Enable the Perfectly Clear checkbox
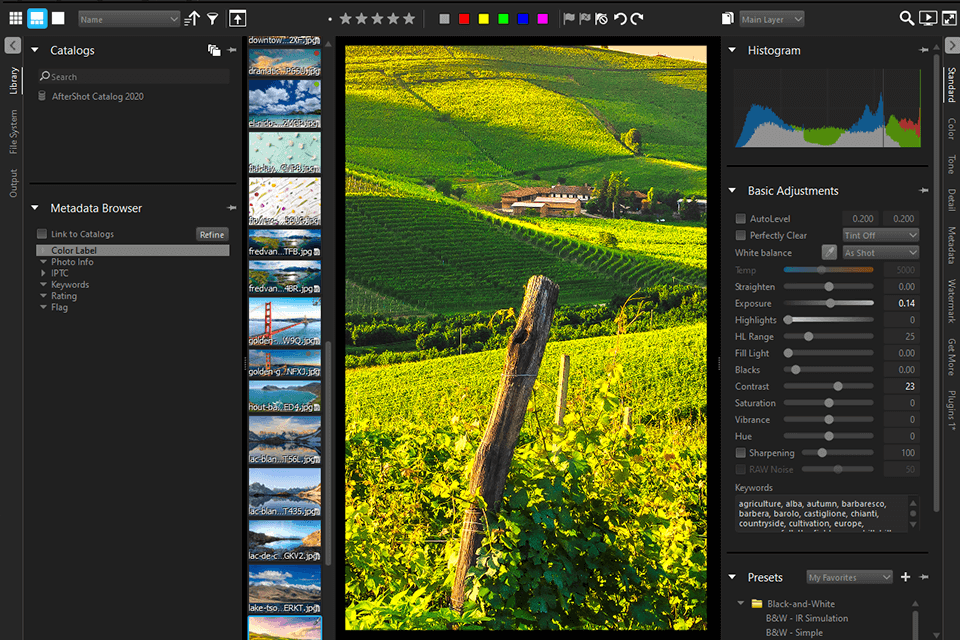The height and width of the screenshot is (640, 960). pos(740,235)
